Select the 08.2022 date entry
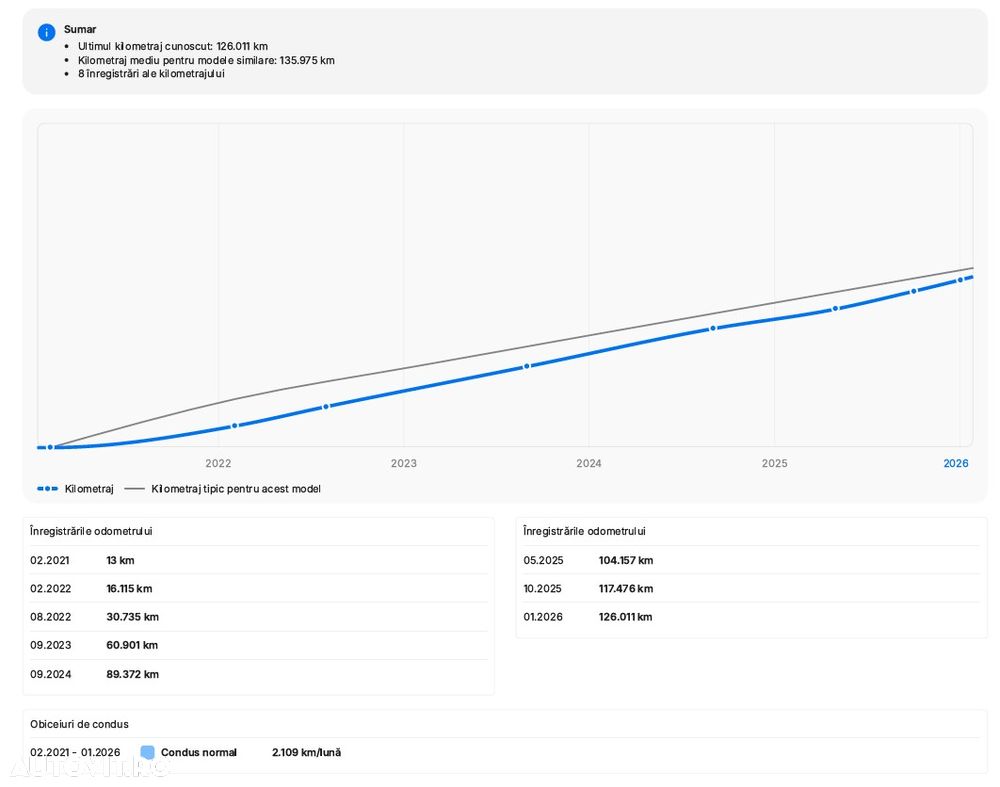This screenshot has height=787, width=1000. 50,617
